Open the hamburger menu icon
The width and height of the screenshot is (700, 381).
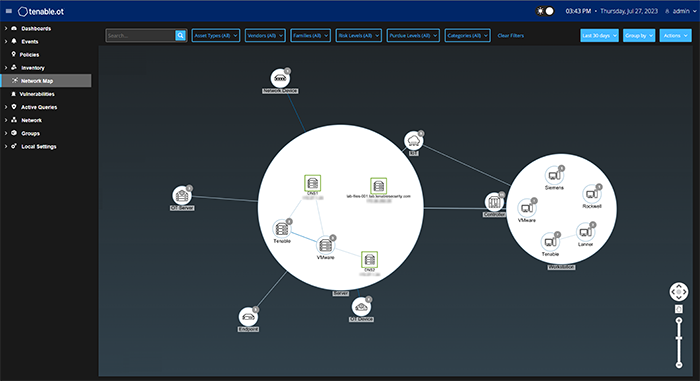9,11
